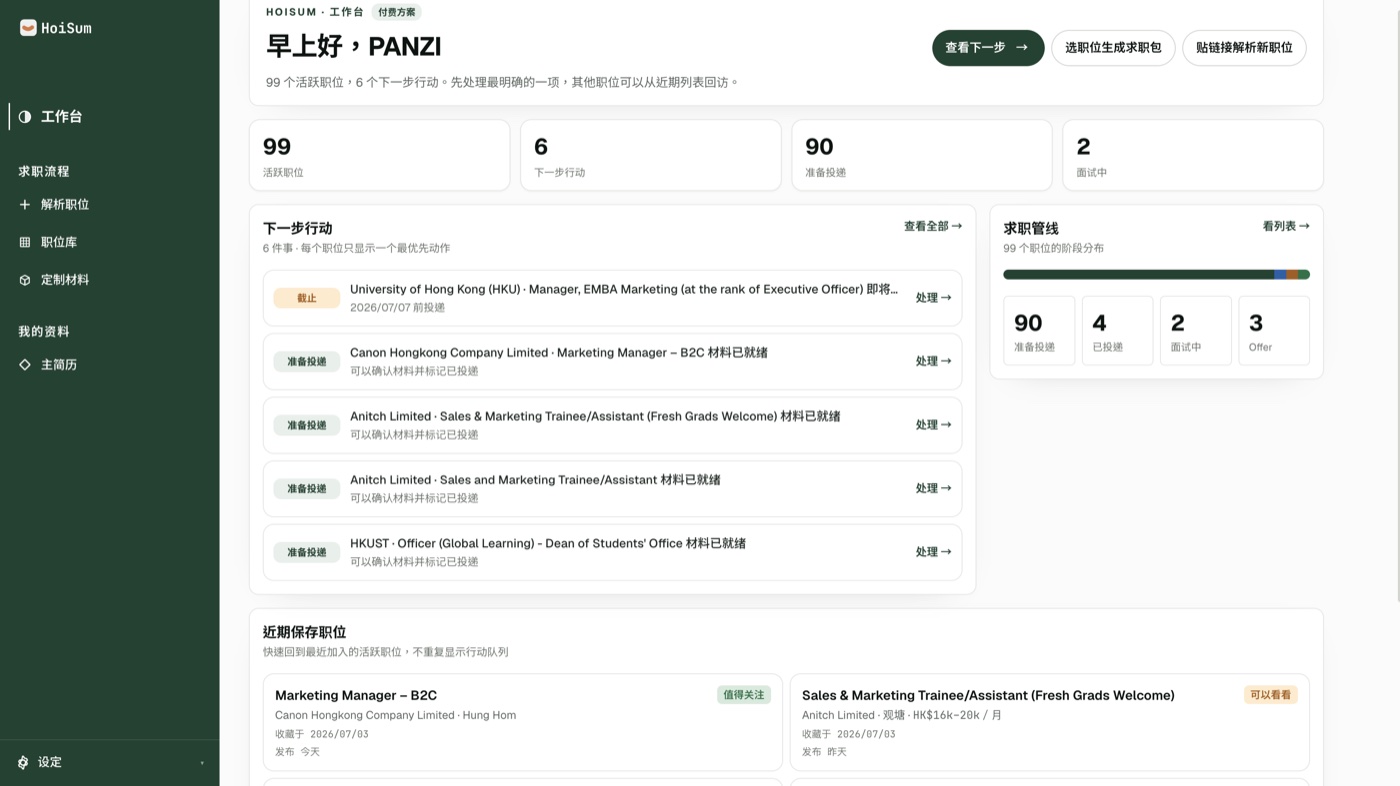The height and width of the screenshot is (786, 1400).
Task: Click the 值得关注 tag
Action: [743, 695]
